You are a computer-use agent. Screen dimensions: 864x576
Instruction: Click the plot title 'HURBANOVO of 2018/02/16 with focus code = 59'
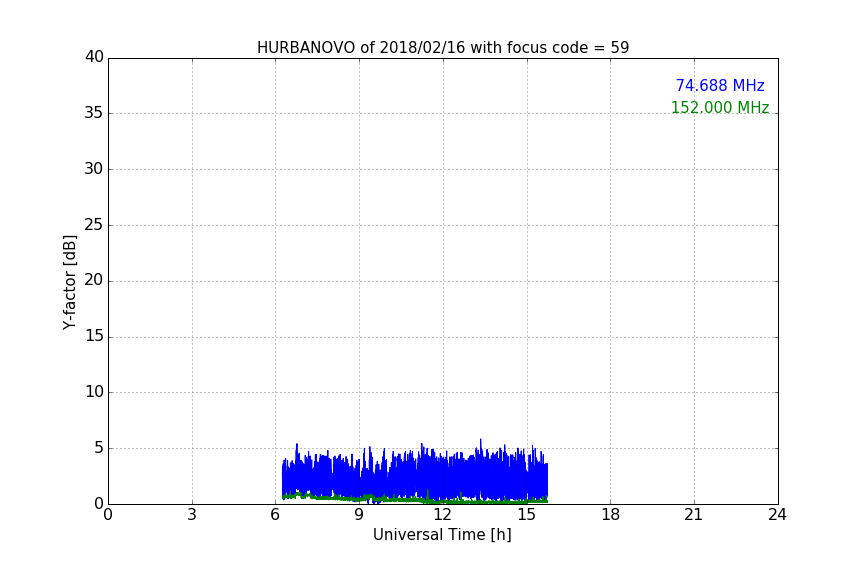[x=443, y=48]
